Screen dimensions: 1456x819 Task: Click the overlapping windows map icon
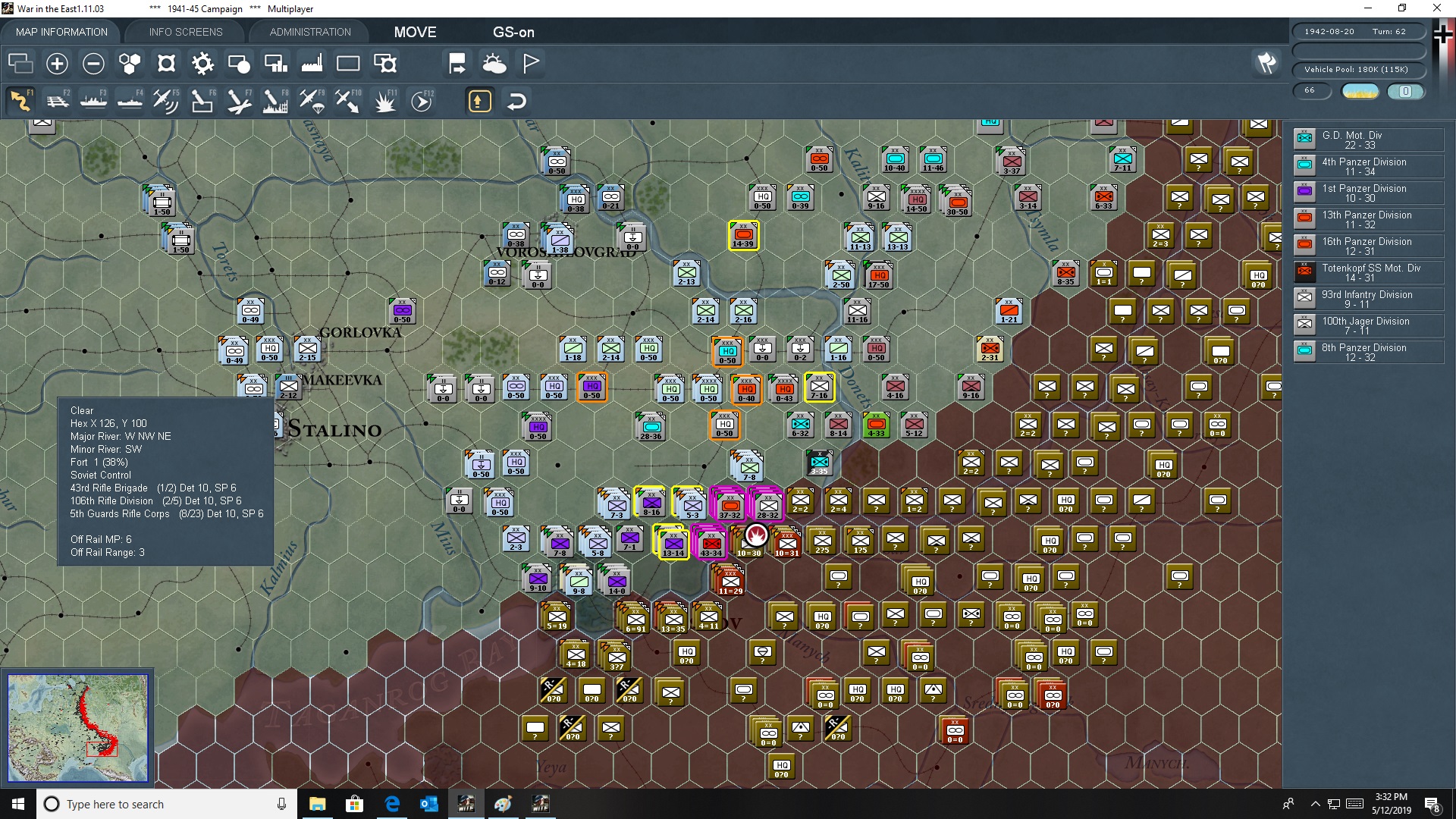(x=20, y=64)
